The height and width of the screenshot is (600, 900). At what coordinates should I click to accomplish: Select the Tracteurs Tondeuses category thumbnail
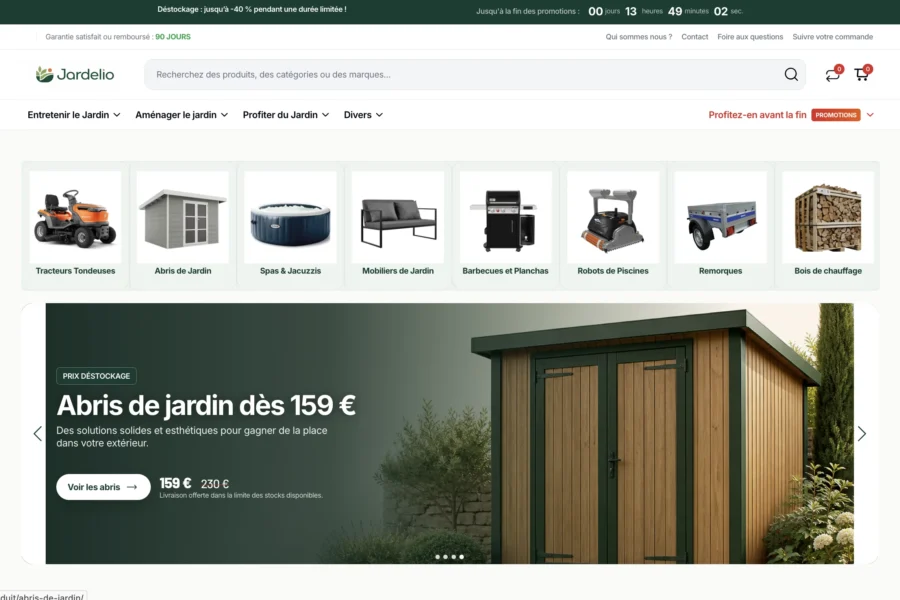point(75,217)
